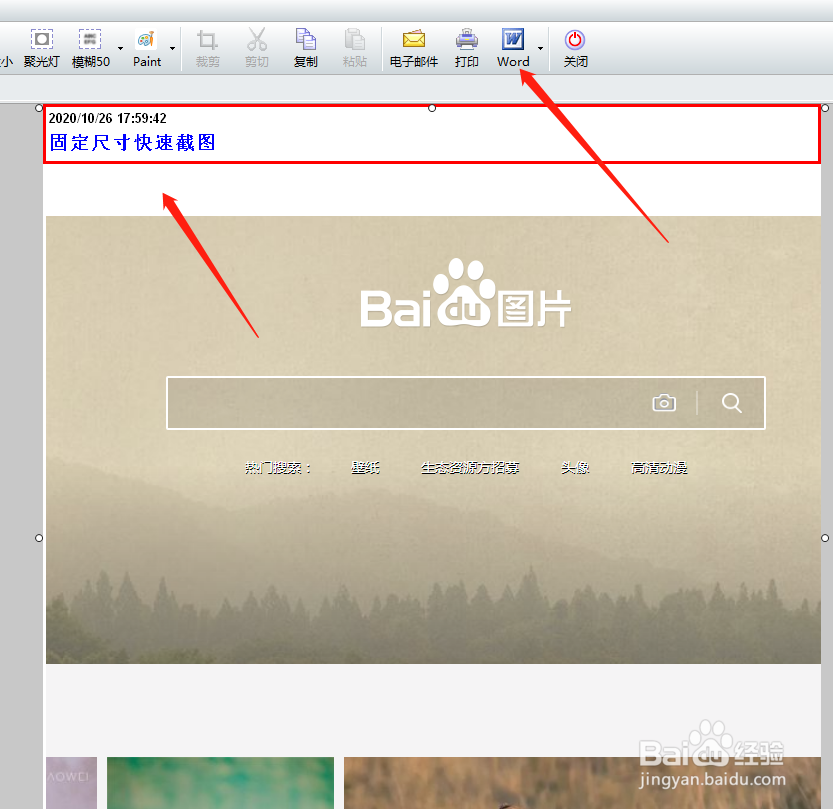The height and width of the screenshot is (809, 833).
Task: Select the 聚光灯 spotlight tool
Action: coord(41,48)
